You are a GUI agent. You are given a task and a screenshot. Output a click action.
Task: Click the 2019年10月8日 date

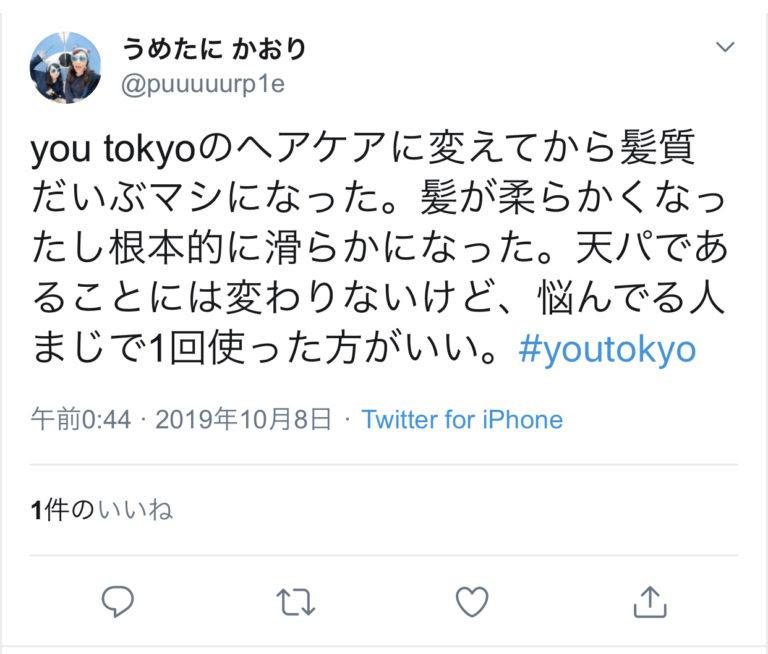point(243,420)
